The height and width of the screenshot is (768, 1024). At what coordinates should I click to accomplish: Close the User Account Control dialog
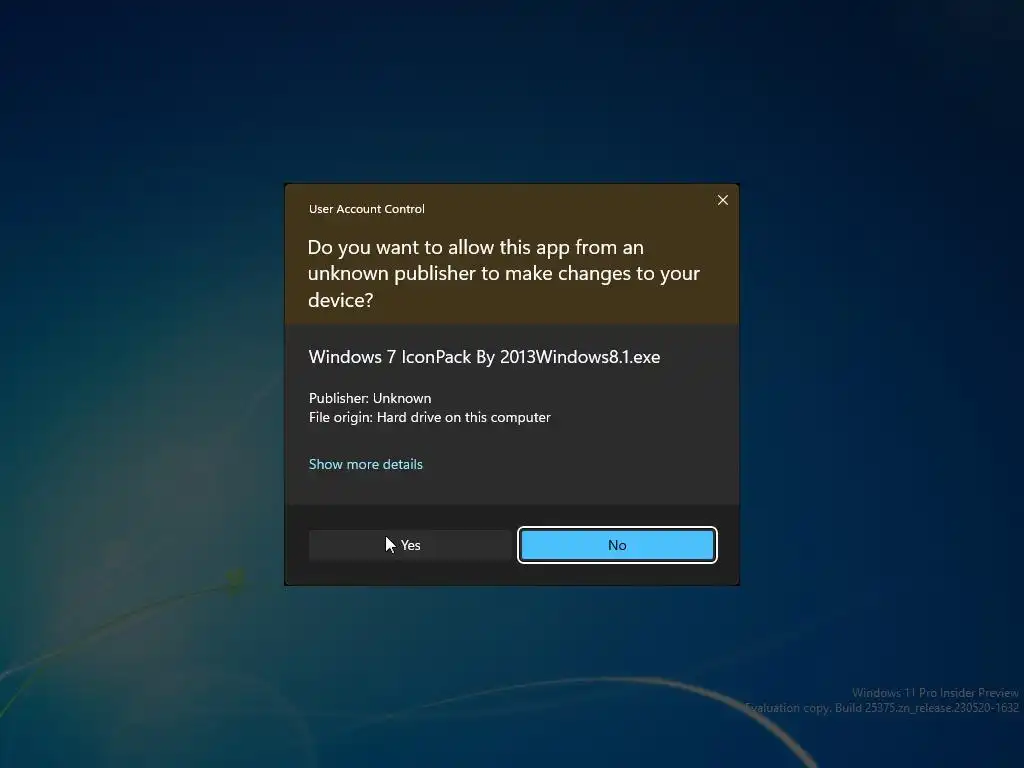[722, 200]
